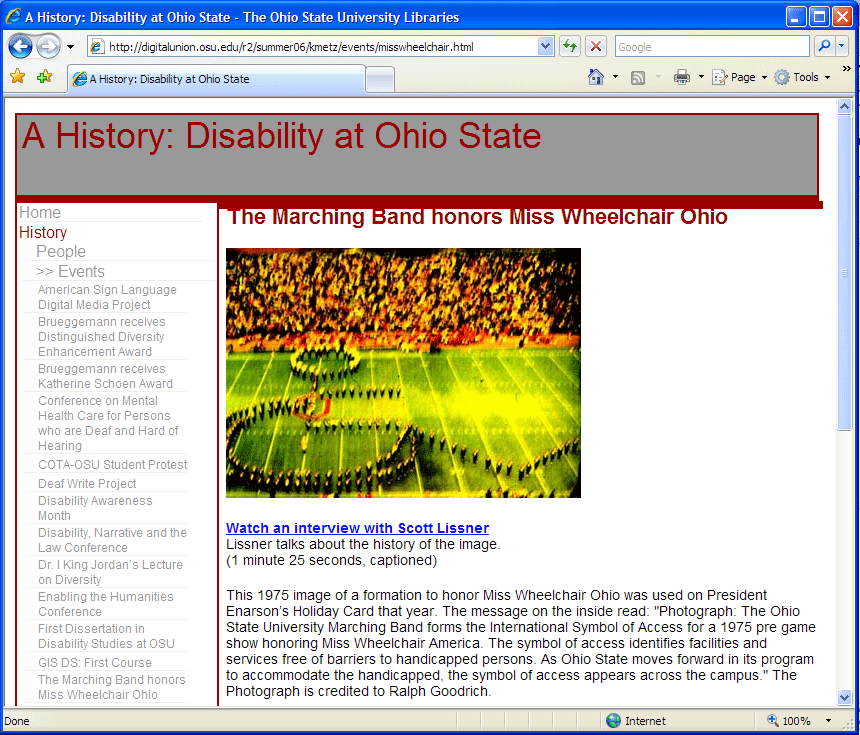Viewport: 860px width, 735px height.
Task: Go forward with the Forward arrow button
Action: pyautogui.click(x=48, y=47)
